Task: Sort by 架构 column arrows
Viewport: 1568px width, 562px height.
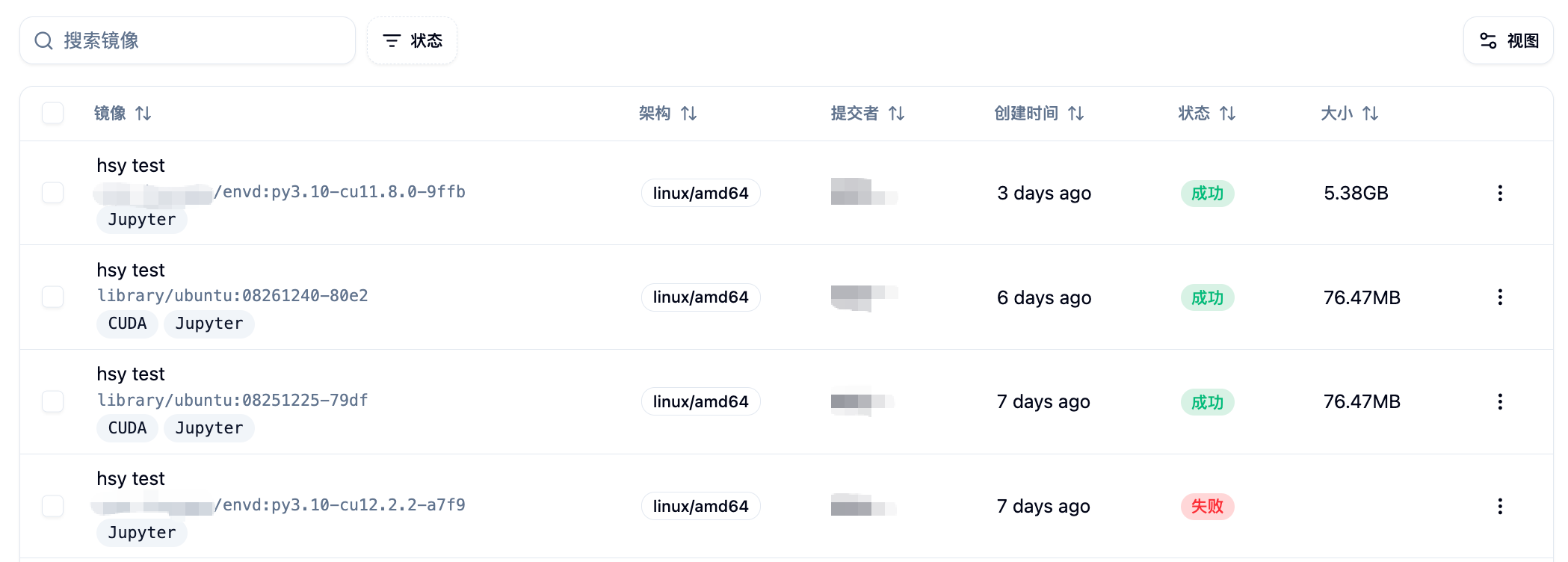Action: click(689, 114)
